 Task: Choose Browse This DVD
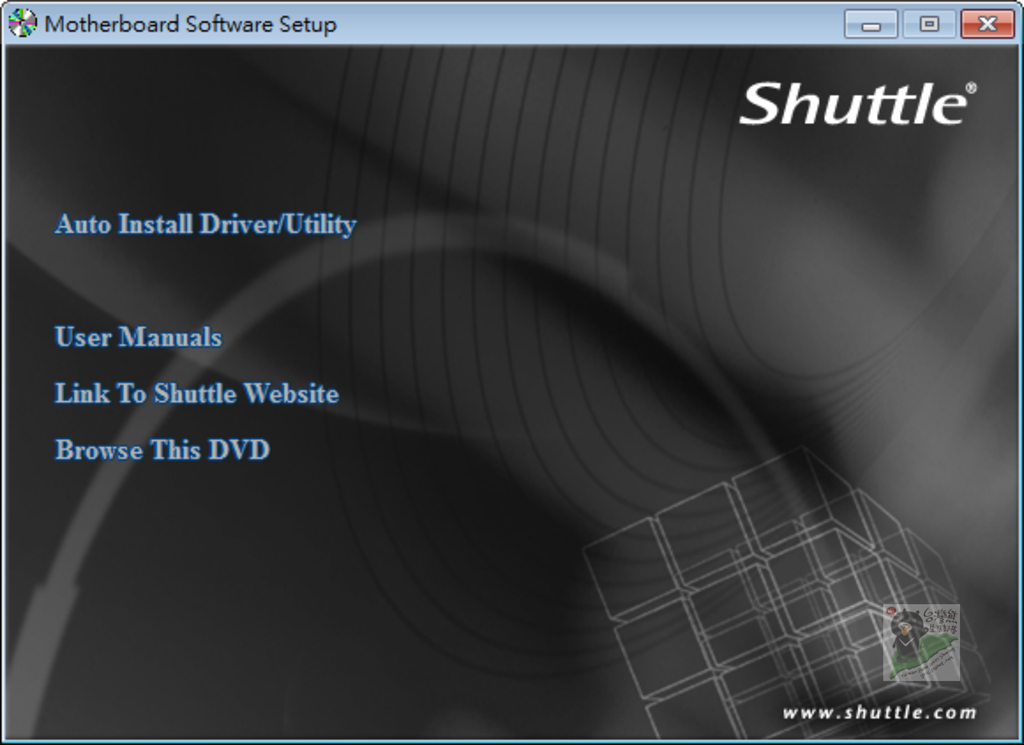click(162, 450)
